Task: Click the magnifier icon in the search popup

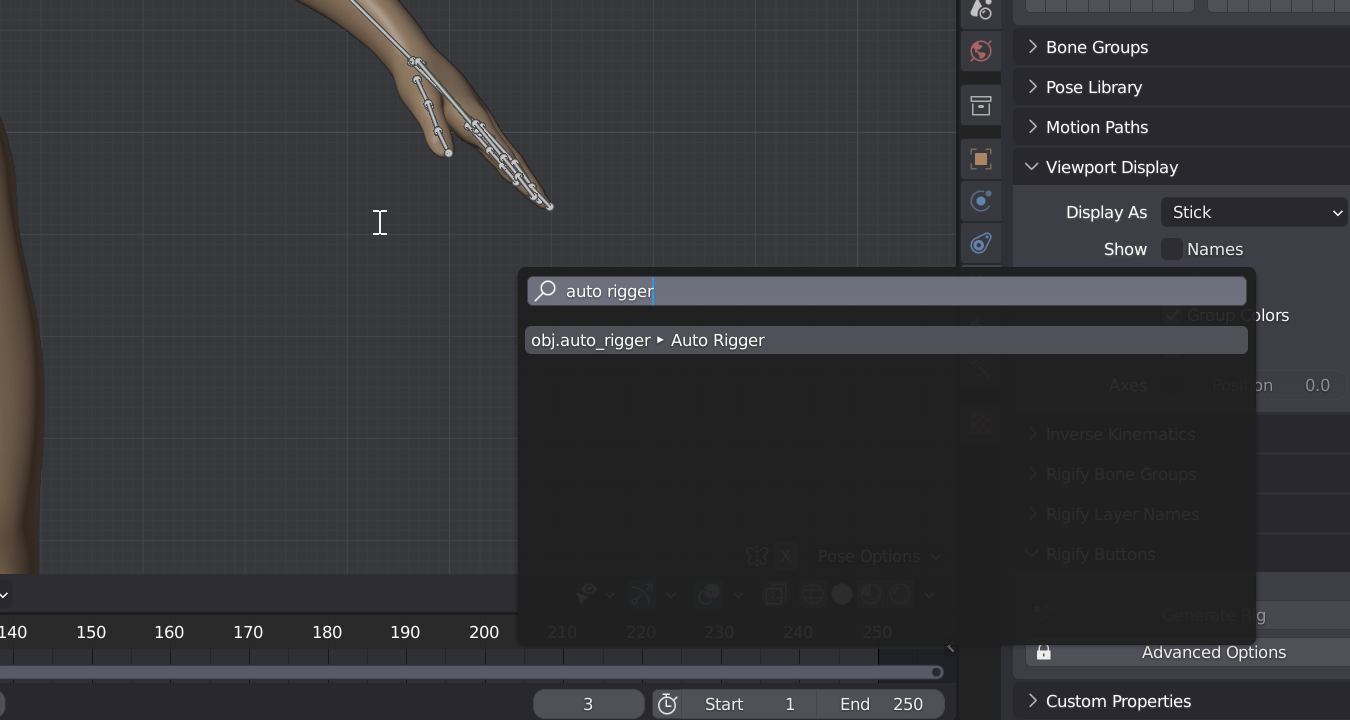Action: pyautogui.click(x=545, y=291)
